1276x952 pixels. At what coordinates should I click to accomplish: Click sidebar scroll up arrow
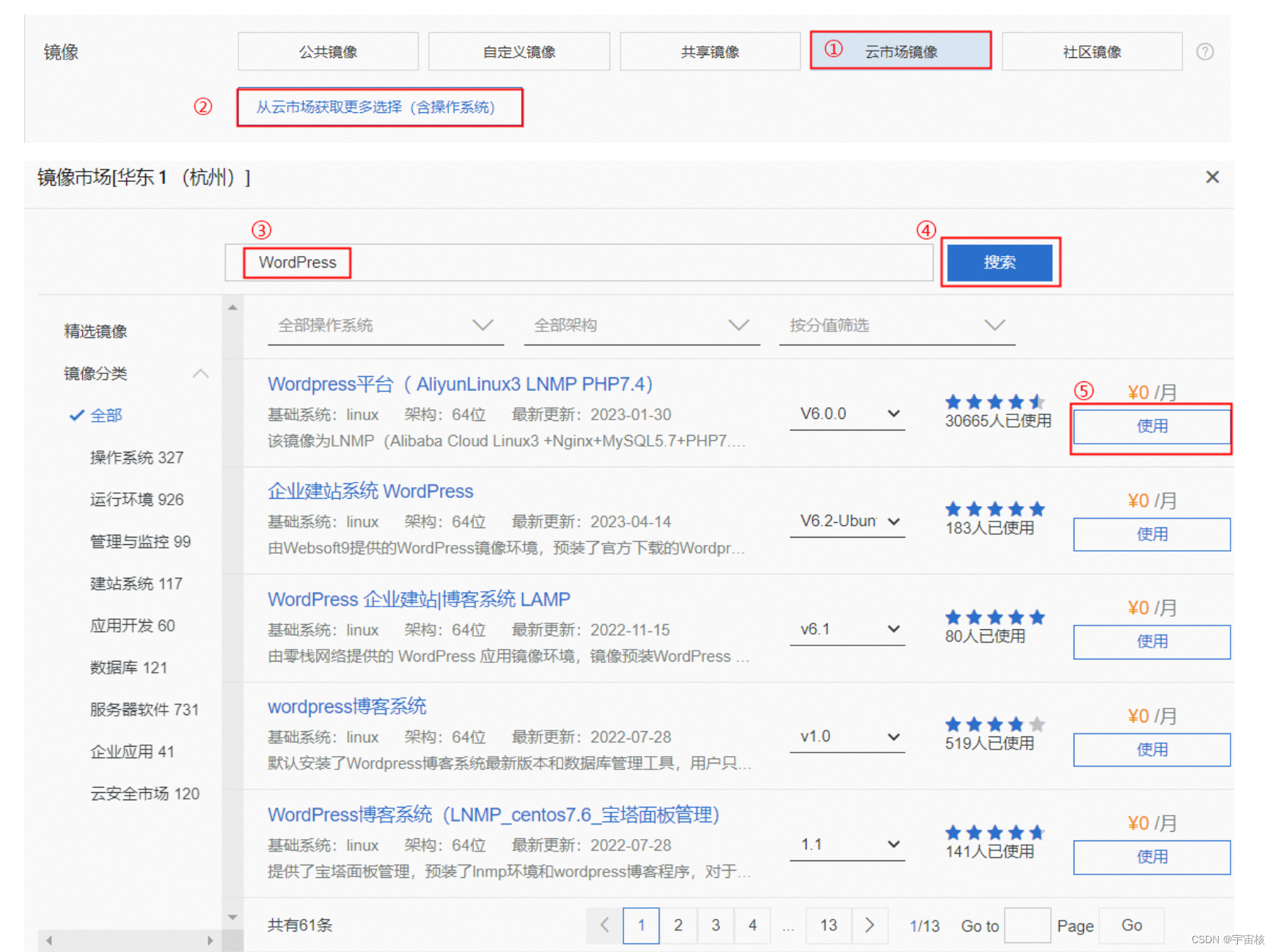tap(232, 307)
